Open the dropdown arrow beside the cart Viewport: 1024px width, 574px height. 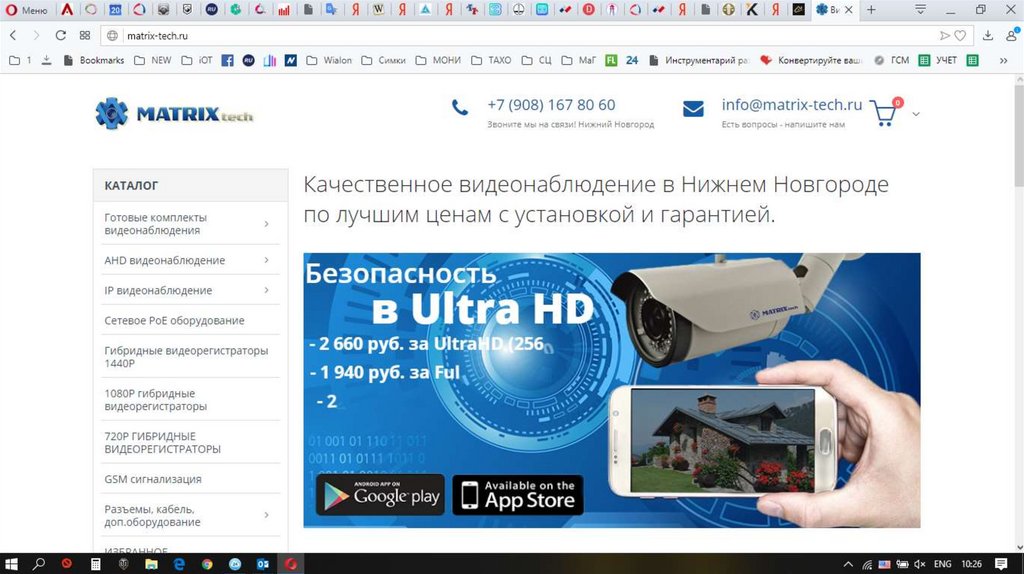click(x=916, y=114)
